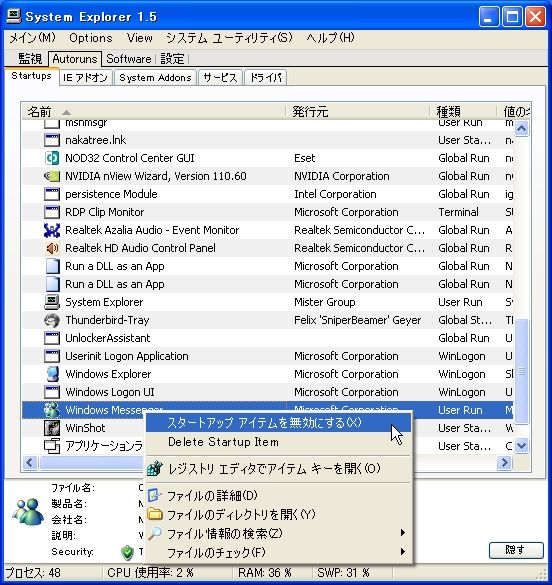Click the horizontal scrollbar right arrow
This screenshot has height=585, width=552.
point(505,463)
